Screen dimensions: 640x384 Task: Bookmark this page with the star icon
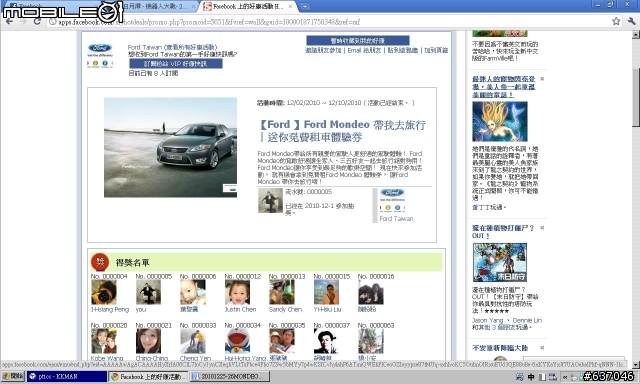pyautogui.click(x=616, y=21)
